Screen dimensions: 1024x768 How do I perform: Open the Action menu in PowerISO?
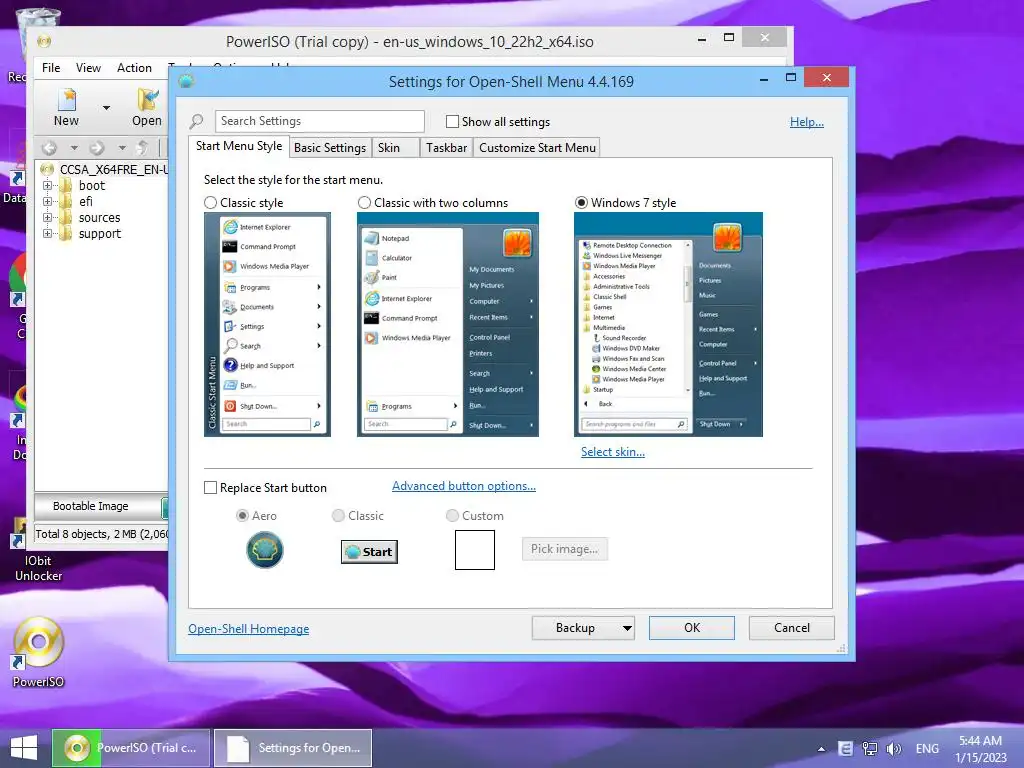[134, 68]
